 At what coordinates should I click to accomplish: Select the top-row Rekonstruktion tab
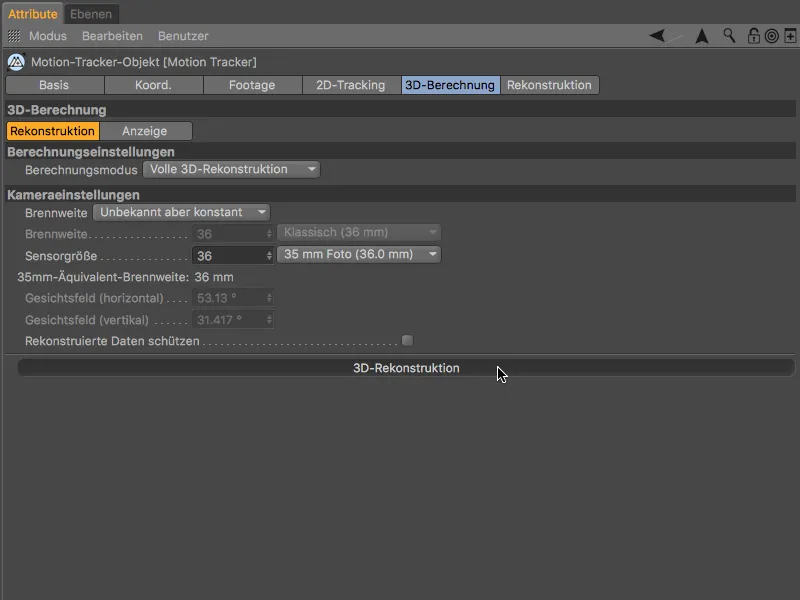[x=549, y=85]
